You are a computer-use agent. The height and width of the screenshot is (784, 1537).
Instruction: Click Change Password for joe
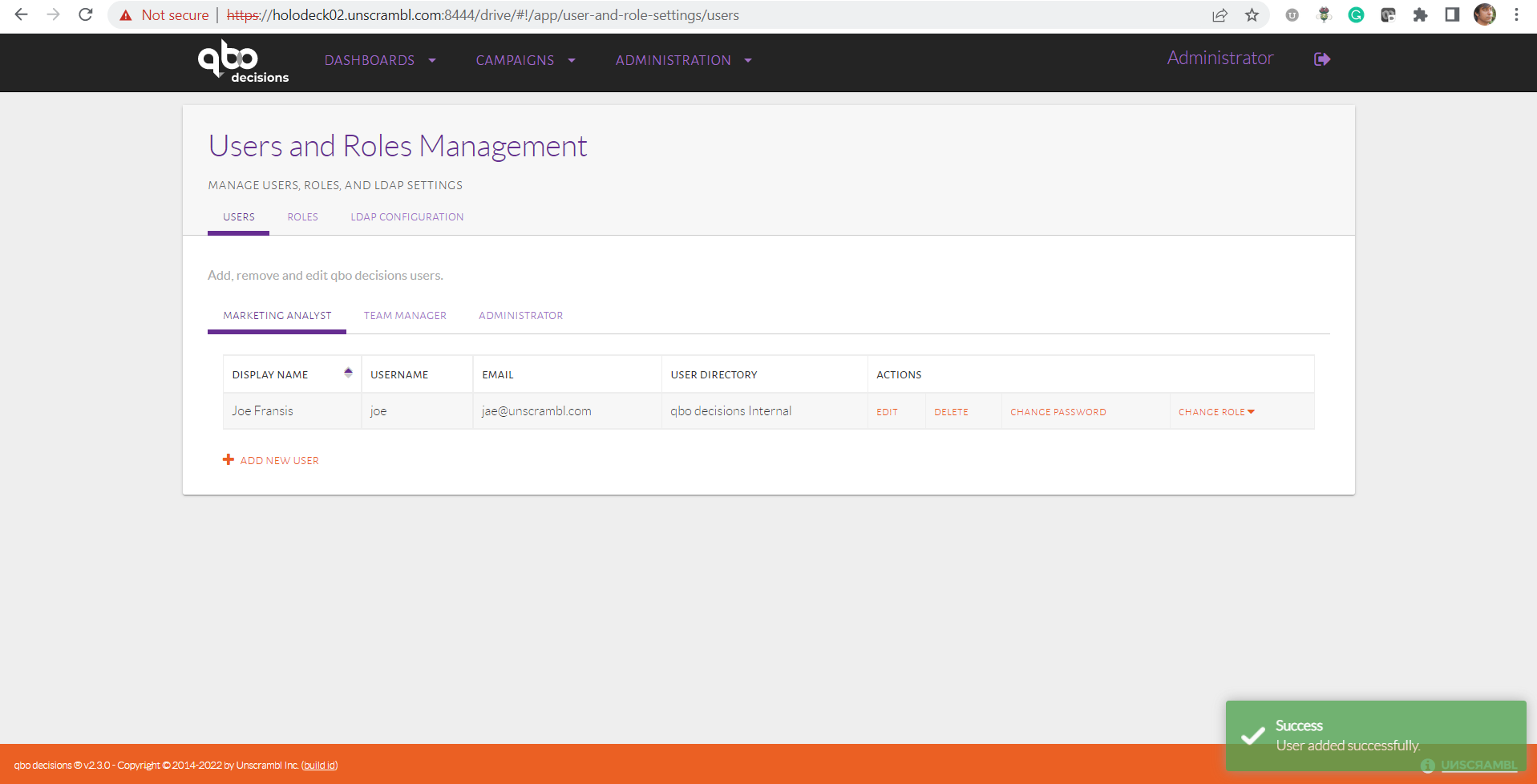coord(1058,412)
